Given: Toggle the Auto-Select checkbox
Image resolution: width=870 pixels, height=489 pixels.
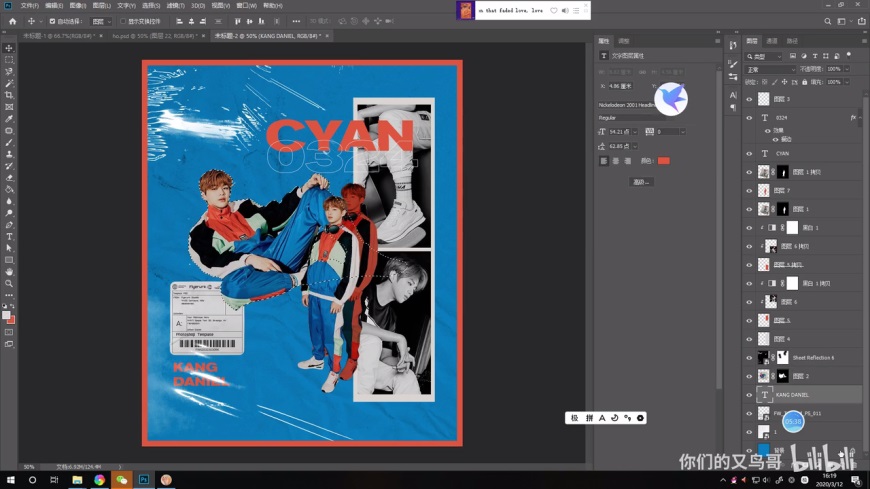Looking at the screenshot, I should 52,21.
